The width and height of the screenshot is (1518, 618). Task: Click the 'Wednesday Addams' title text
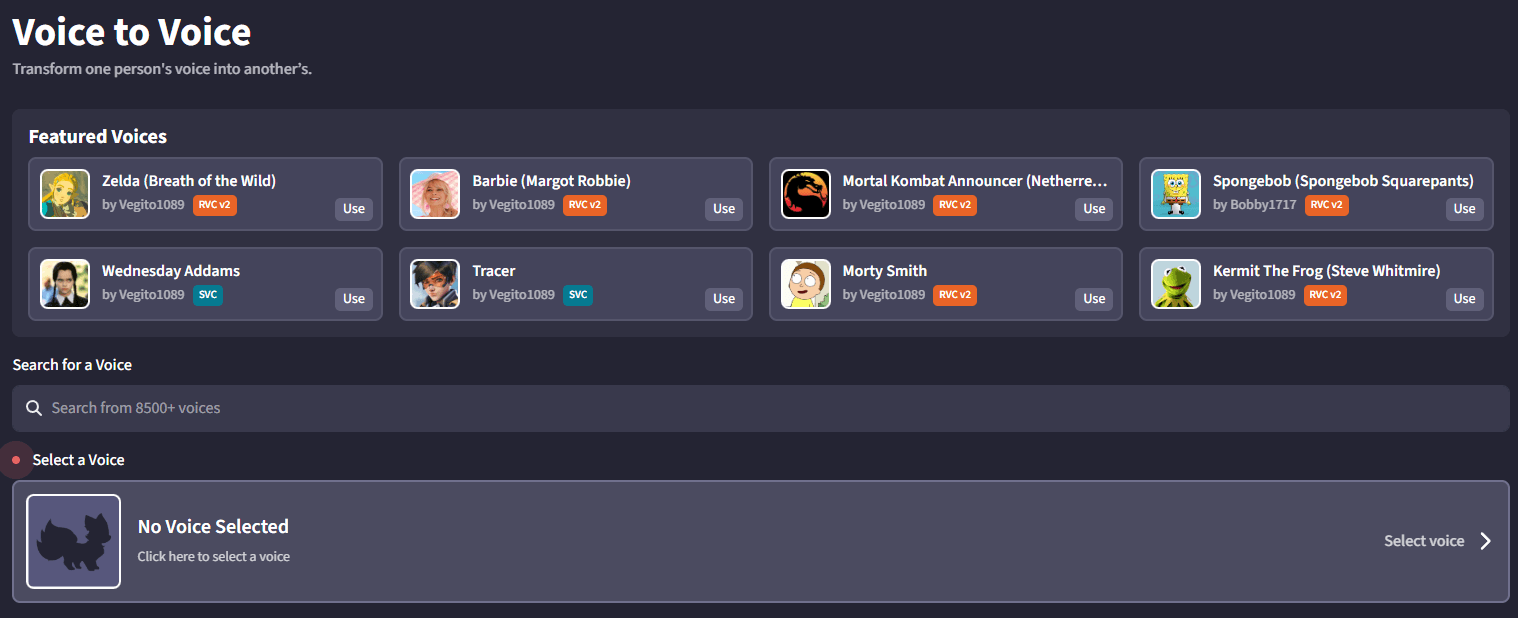[171, 271]
